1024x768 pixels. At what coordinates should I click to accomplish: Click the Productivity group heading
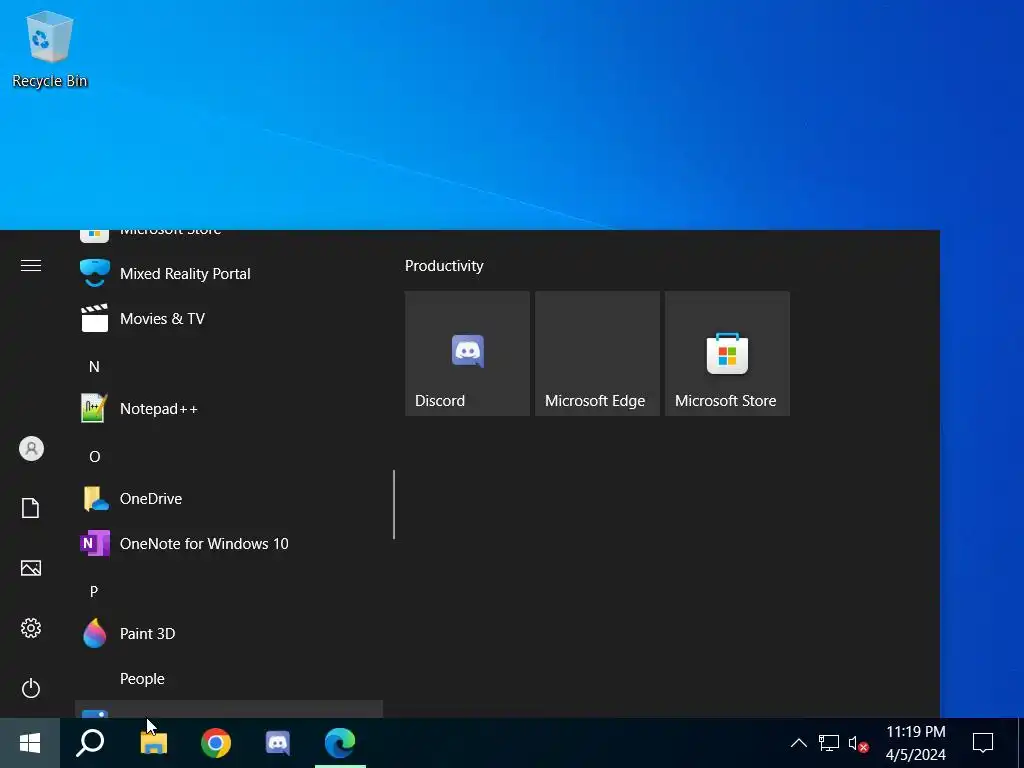pos(444,266)
